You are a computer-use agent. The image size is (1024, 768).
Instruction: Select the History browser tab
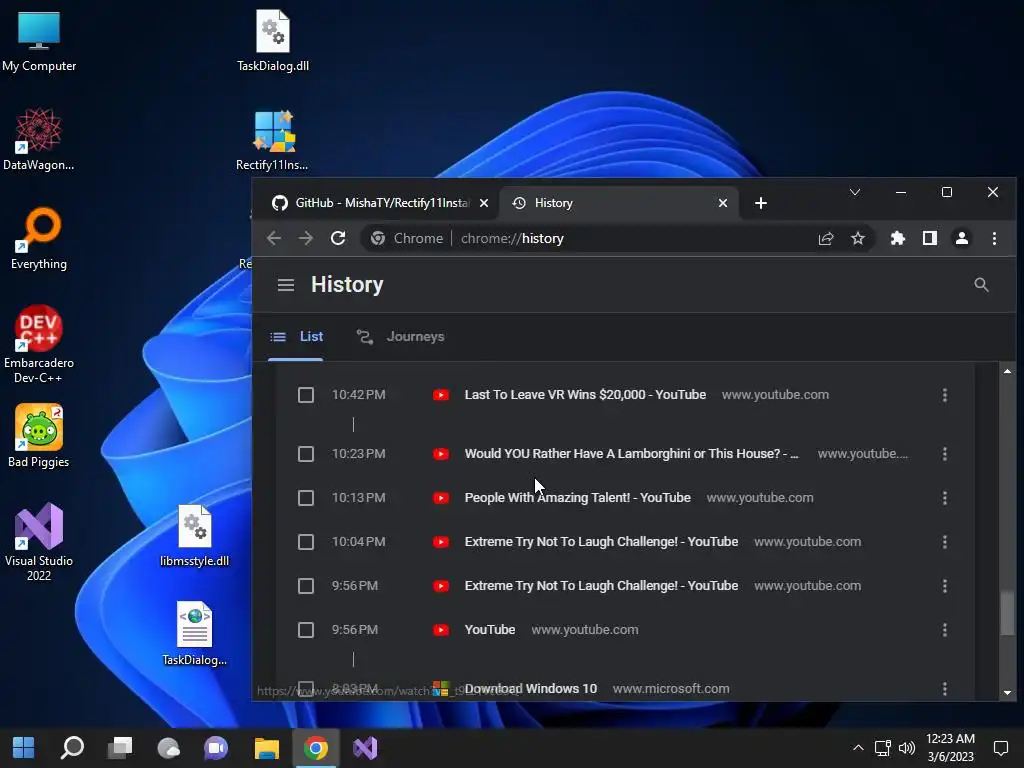[x=619, y=203]
